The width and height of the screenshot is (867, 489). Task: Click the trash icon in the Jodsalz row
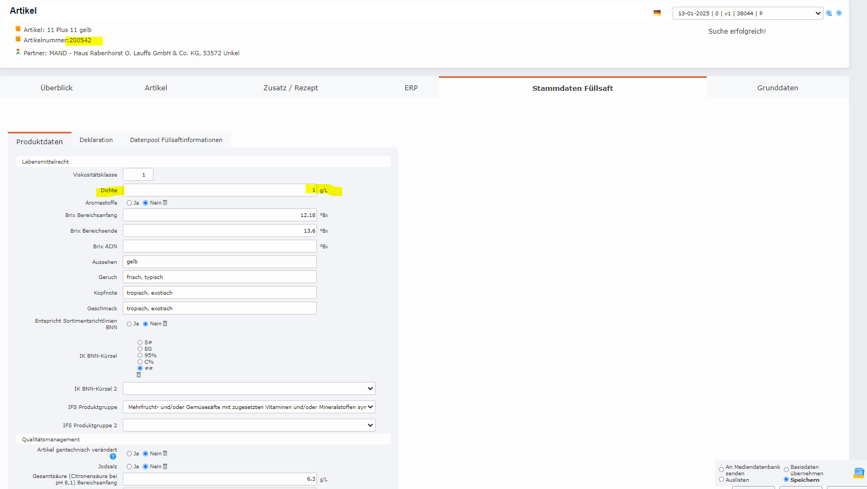click(165, 467)
